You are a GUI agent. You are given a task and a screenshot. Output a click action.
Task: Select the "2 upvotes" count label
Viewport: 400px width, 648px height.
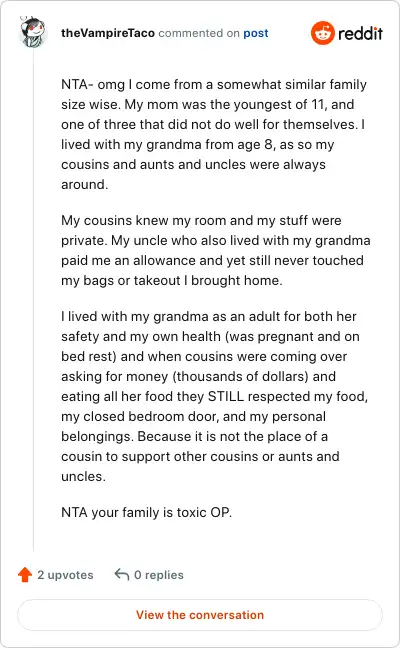click(x=65, y=575)
